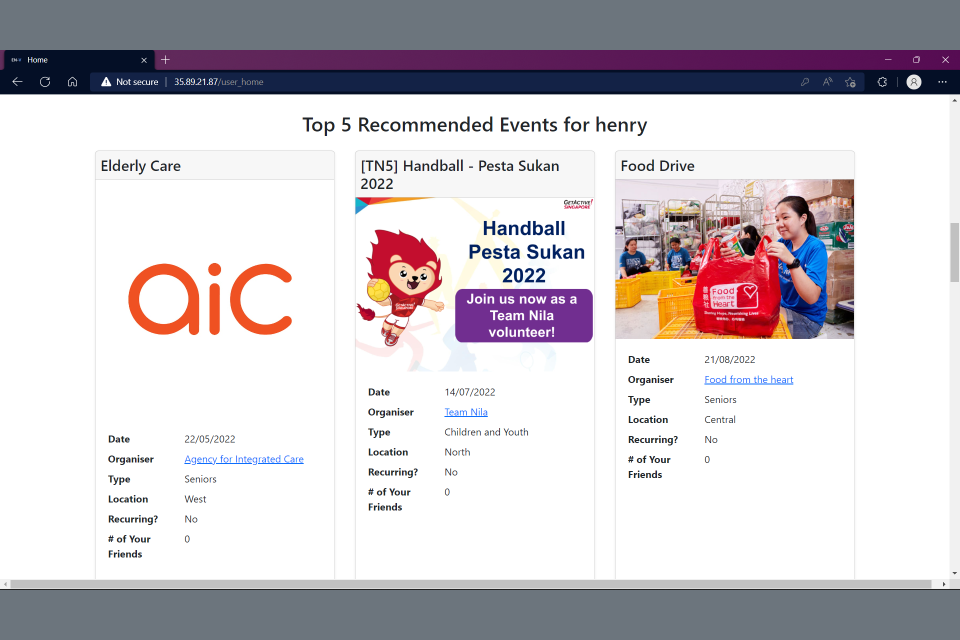Screen dimensions: 960x640
Task: Select the Home browser tab
Action: [80, 60]
